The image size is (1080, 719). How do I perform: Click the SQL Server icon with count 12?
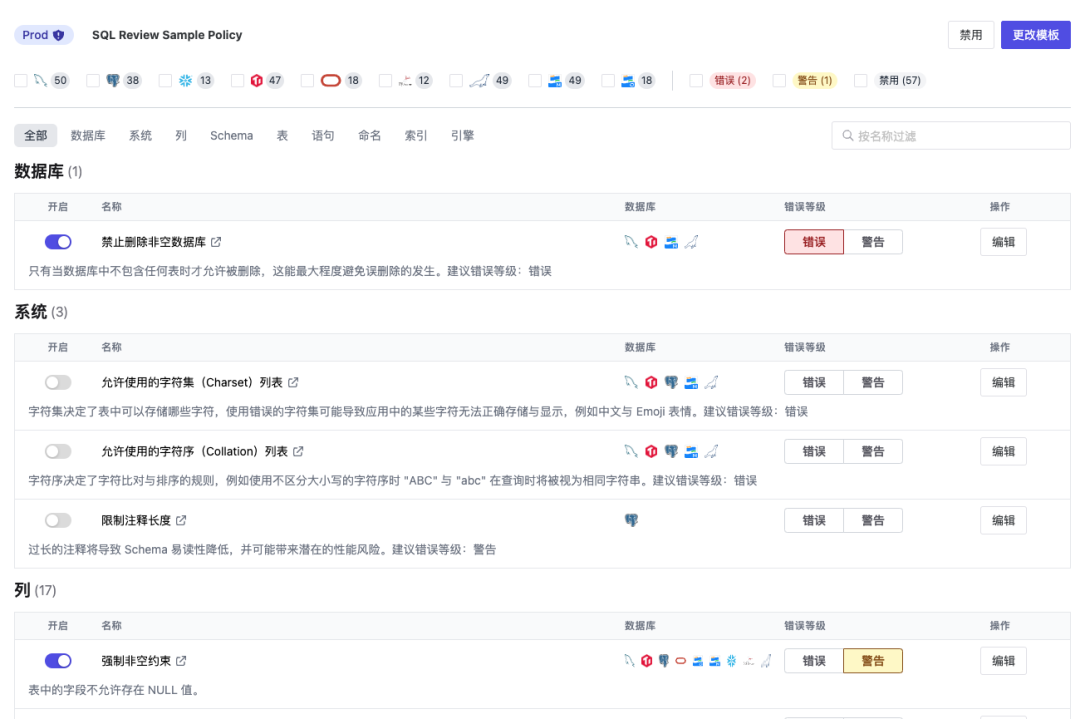coord(405,81)
